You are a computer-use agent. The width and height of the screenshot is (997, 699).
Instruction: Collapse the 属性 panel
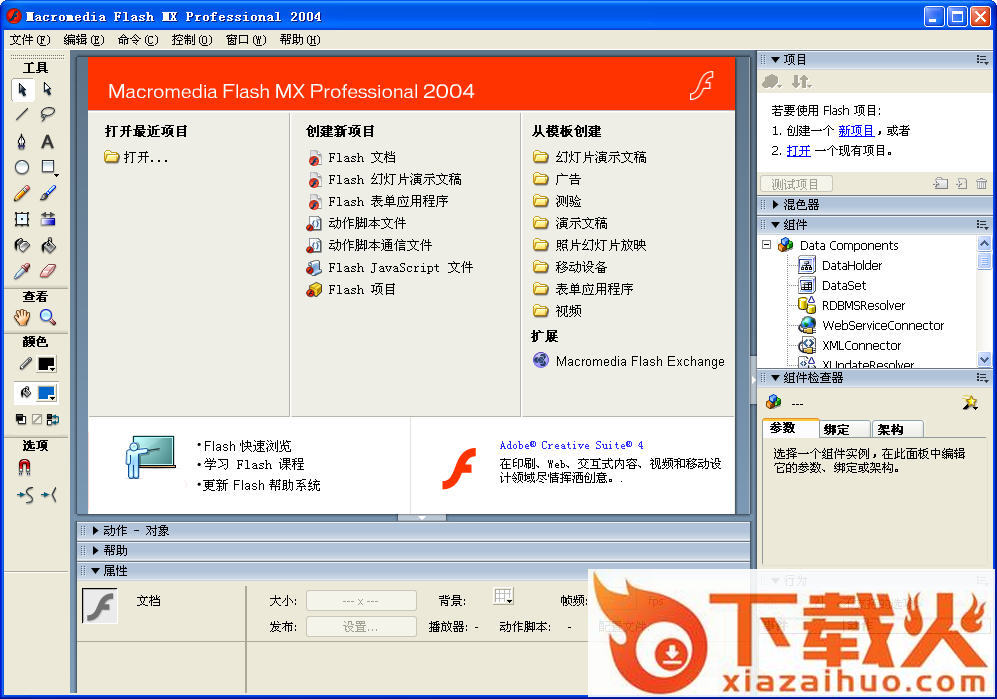coord(95,571)
